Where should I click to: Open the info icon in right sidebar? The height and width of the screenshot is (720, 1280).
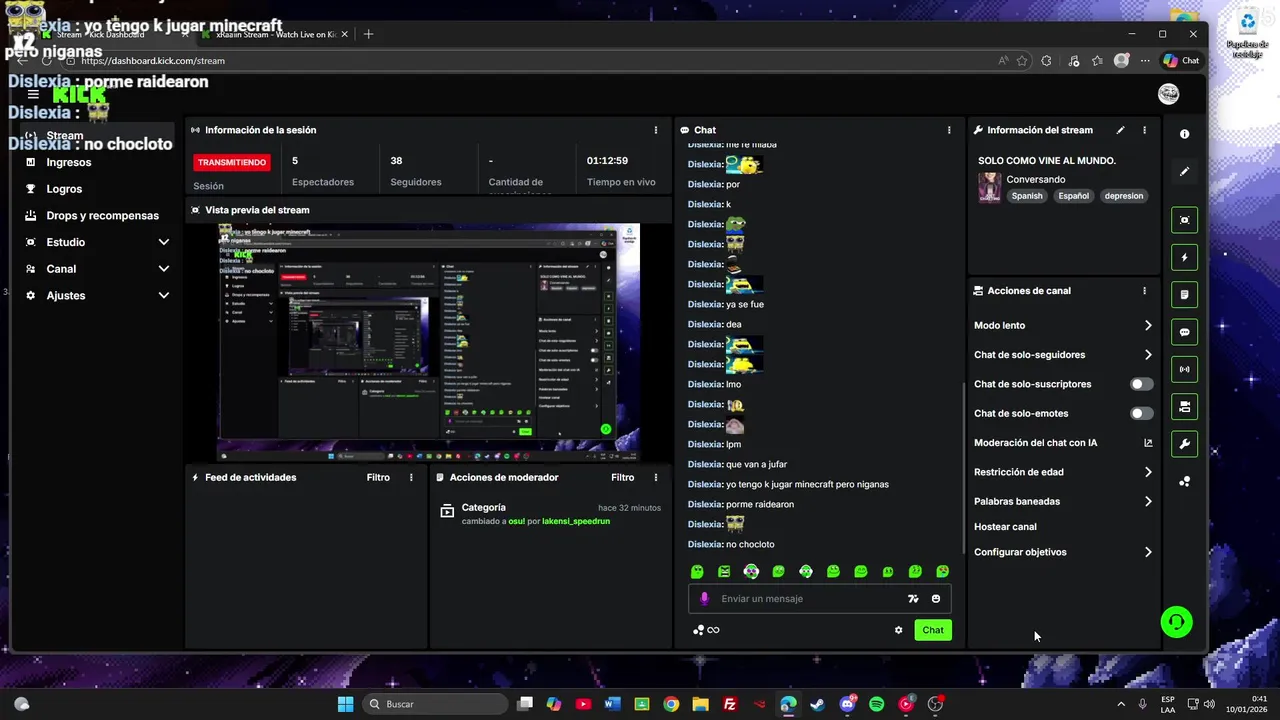pyautogui.click(x=1184, y=134)
